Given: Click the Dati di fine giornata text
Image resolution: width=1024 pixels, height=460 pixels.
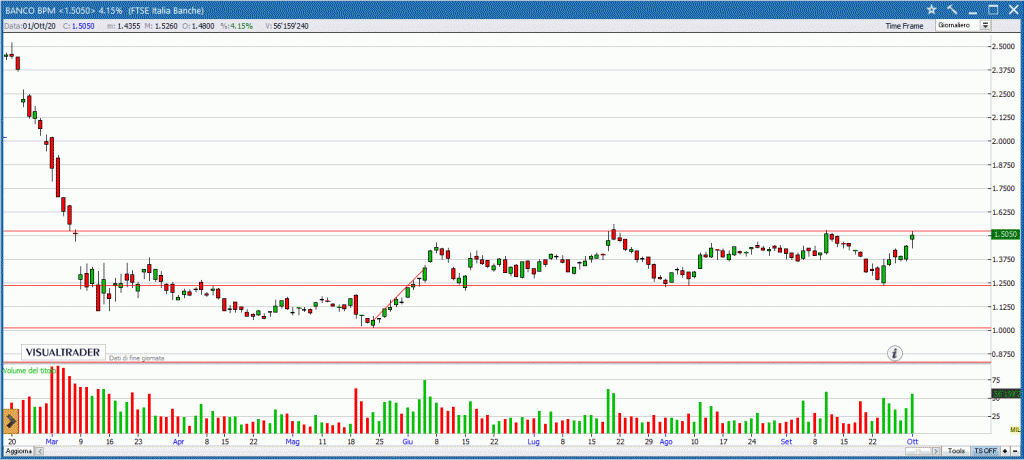Looking at the screenshot, I should click(x=136, y=358).
